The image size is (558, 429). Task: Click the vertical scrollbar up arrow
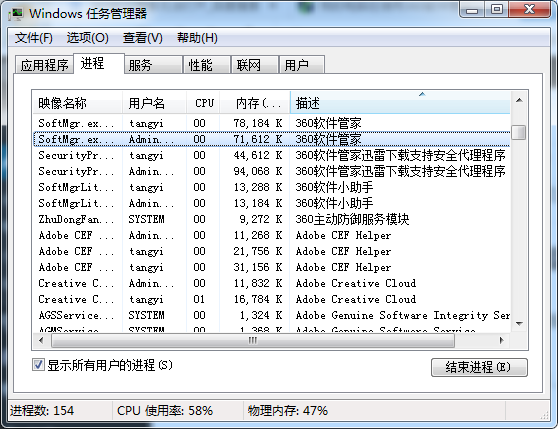[x=519, y=100]
